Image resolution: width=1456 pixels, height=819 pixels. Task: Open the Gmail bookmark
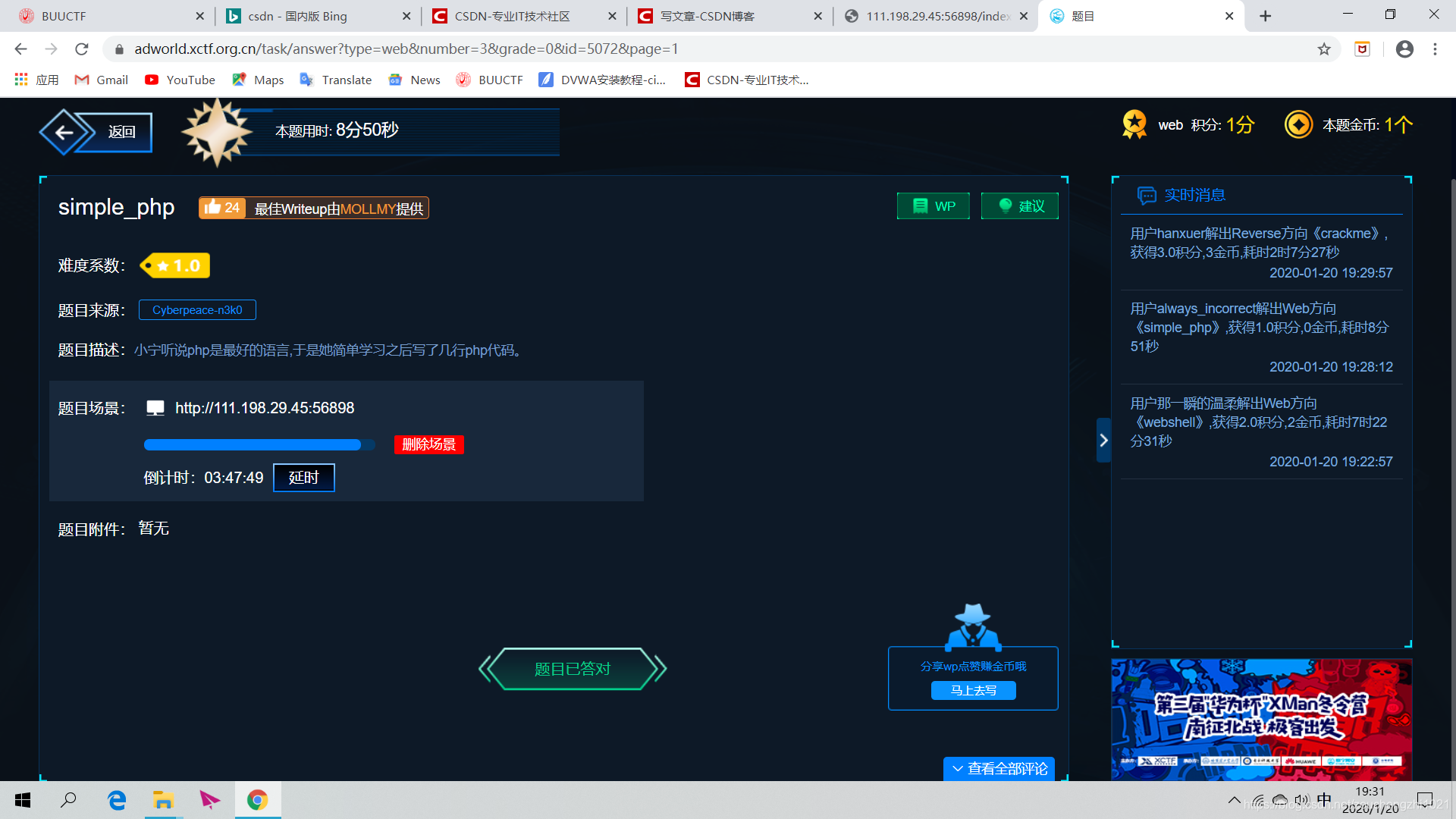101,80
